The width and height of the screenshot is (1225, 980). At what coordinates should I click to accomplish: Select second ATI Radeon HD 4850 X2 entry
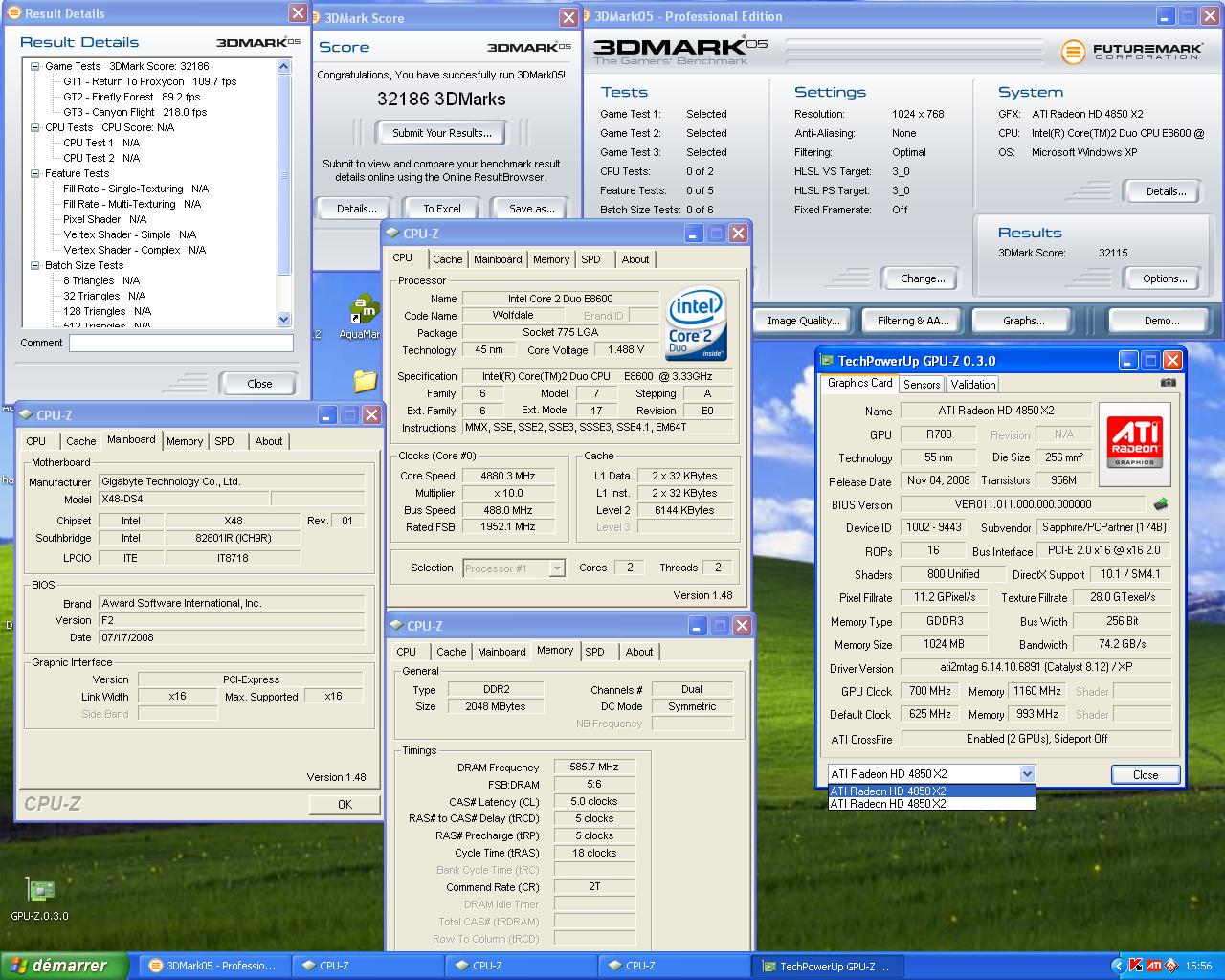931,804
